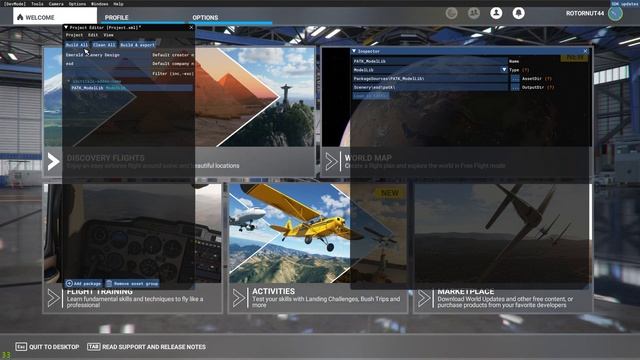Click the Discovery Flights arrow icon
The width and height of the screenshot is (640, 360).
[53, 162]
